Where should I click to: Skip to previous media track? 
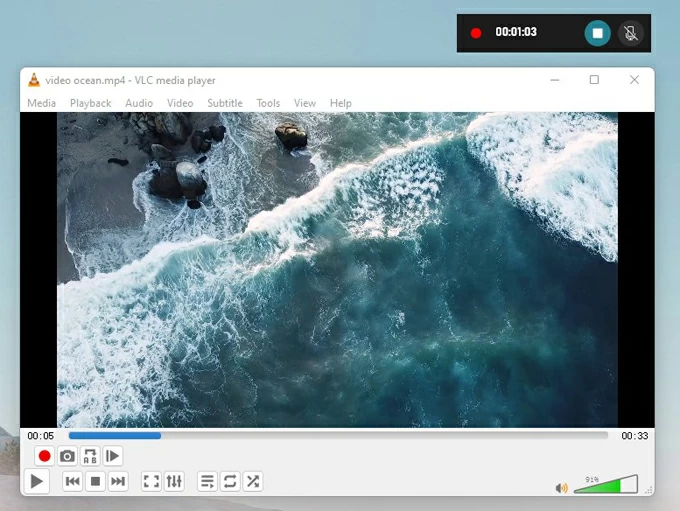(x=73, y=482)
